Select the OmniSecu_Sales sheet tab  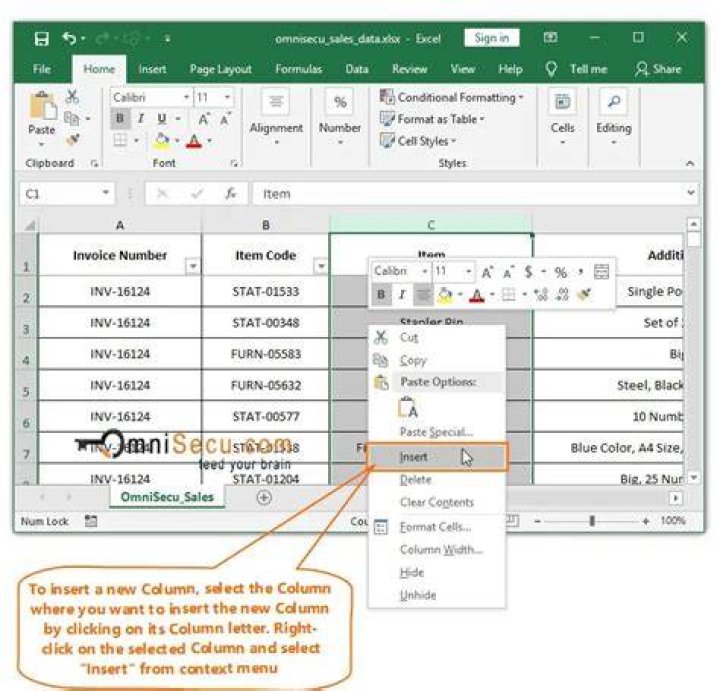167,497
